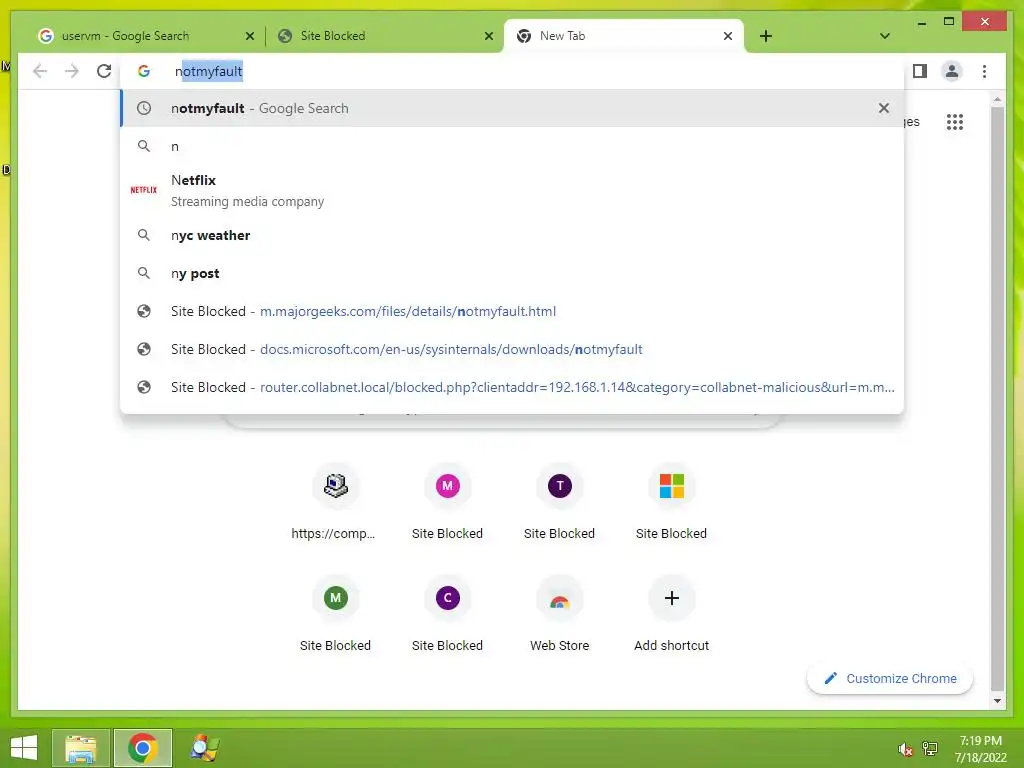Open the Chrome side panel icon
Image resolution: width=1024 pixels, height=768 pixels.
[x=920, y=71]
